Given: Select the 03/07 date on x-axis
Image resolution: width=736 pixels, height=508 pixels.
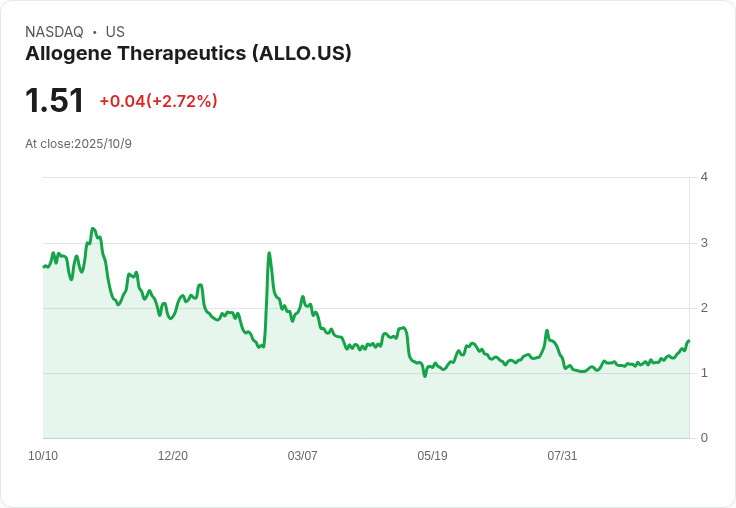Looking at the screenshot, I should click(x=302, y=456).
